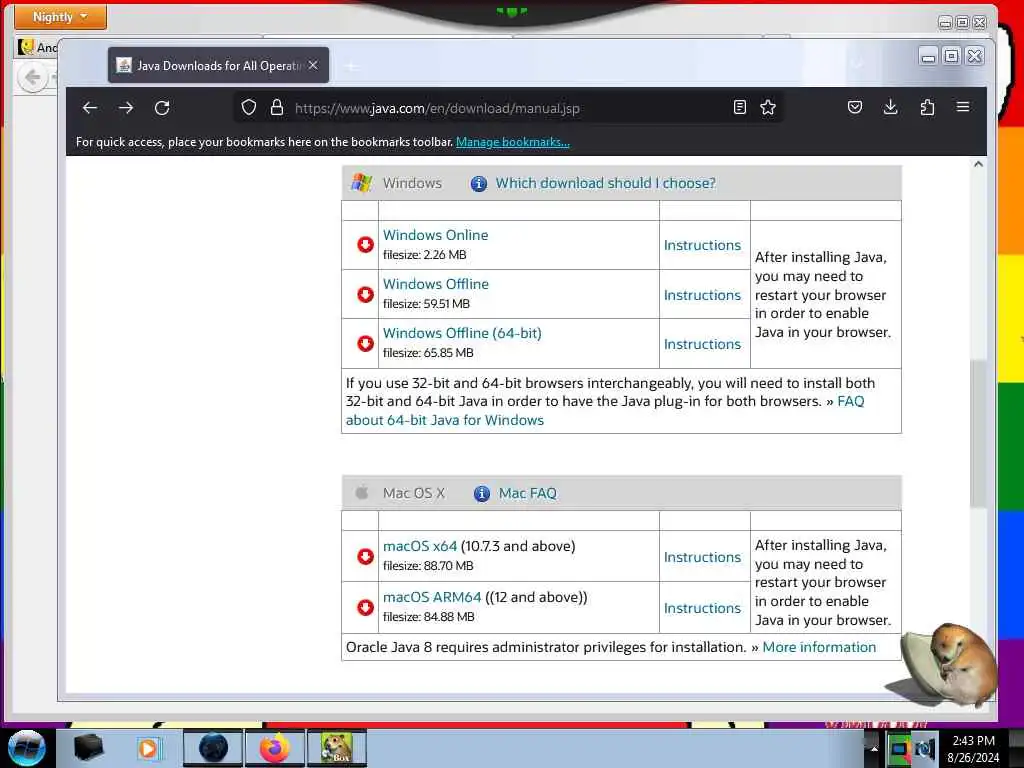Screen dimensions: 1024x768
Task: Open list all tabs chevron
Action: tap(857, 63)
